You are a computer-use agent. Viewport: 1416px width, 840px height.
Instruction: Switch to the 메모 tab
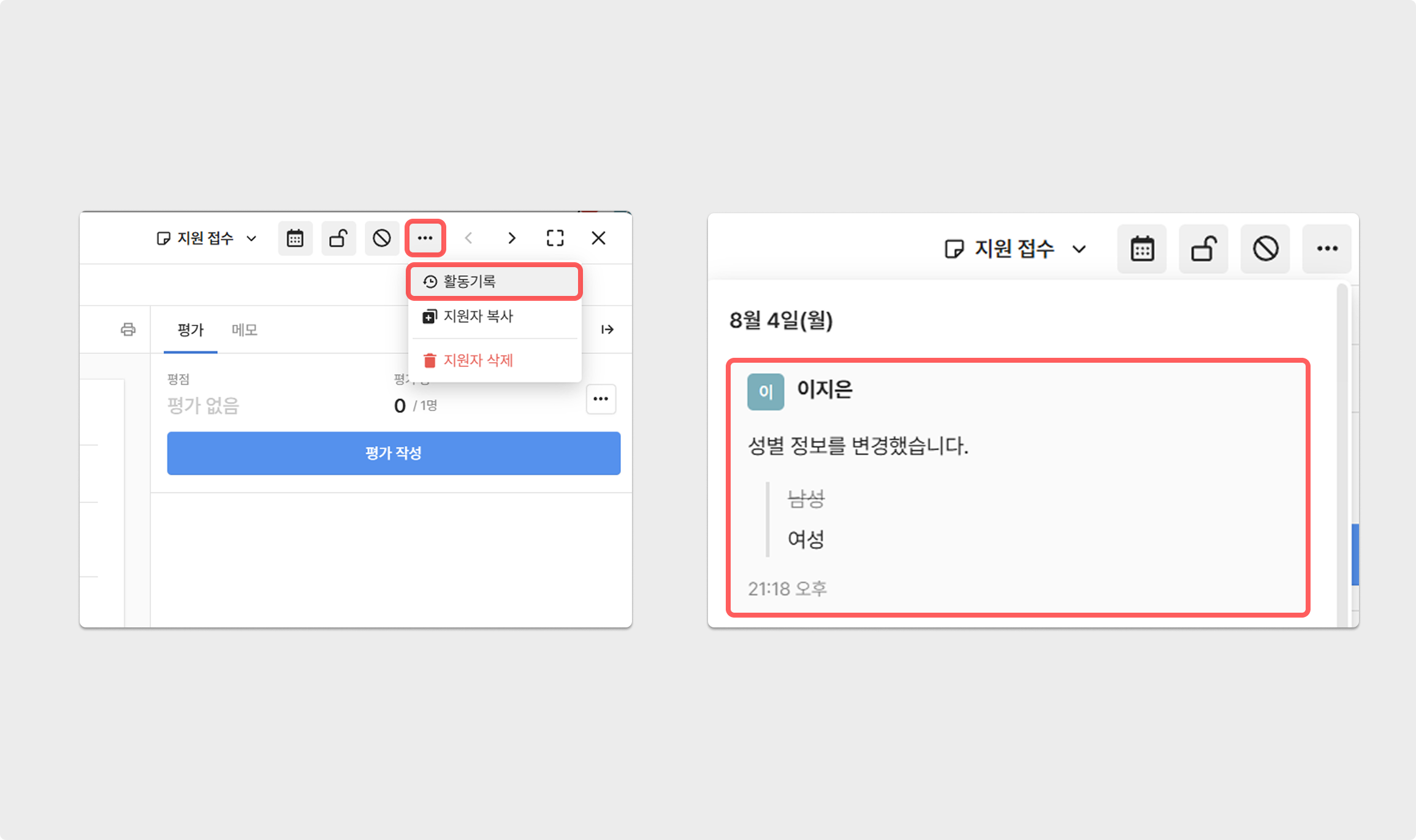click(x=244, y=330)
